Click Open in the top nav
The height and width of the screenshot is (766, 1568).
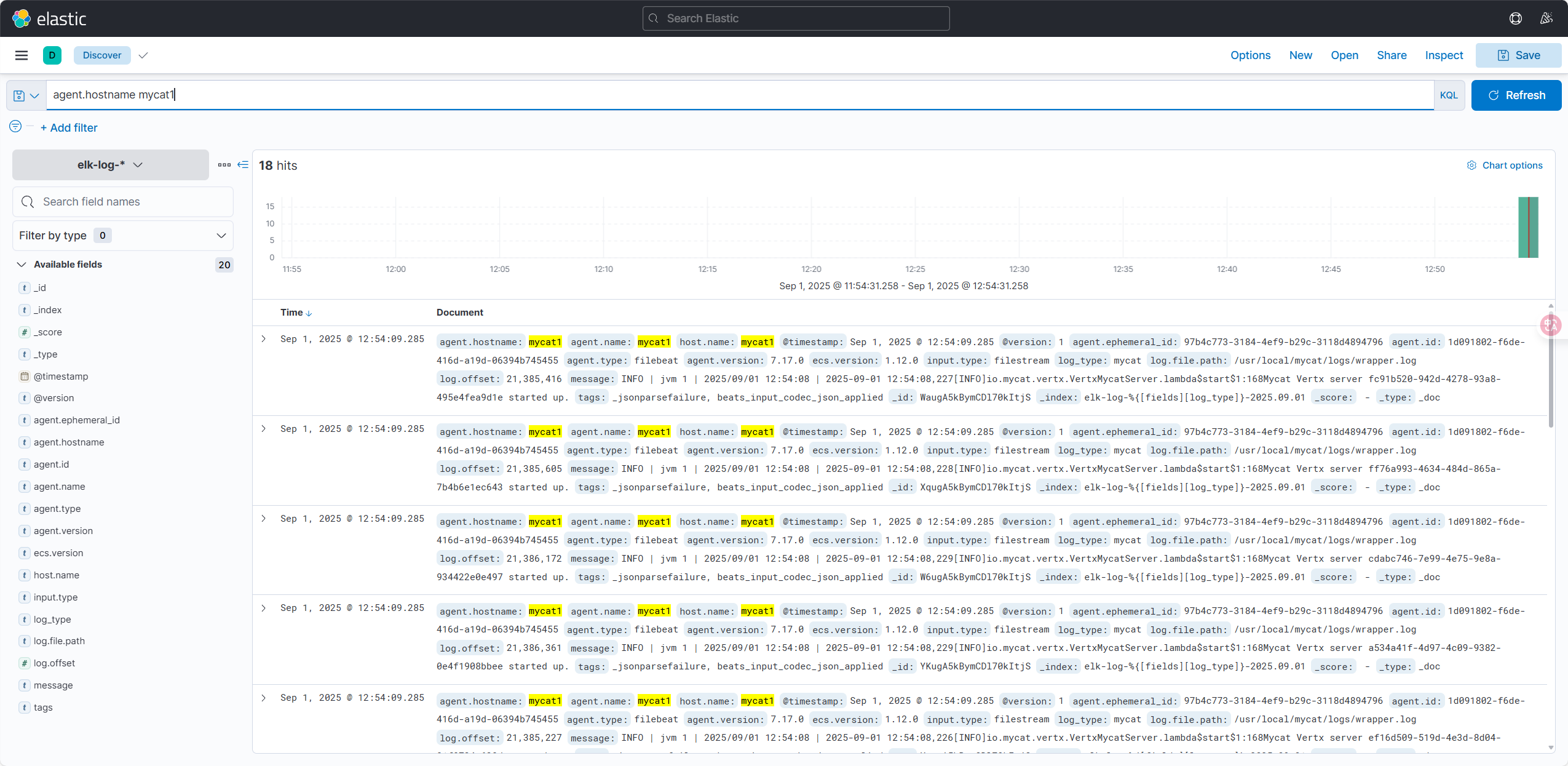coord(1344,55)
